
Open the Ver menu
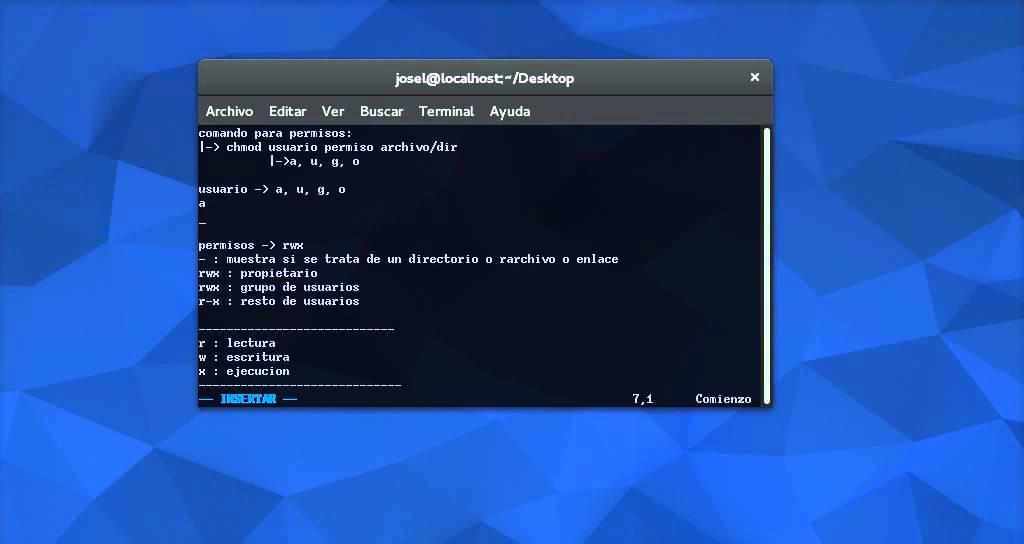tap(332, 112)
